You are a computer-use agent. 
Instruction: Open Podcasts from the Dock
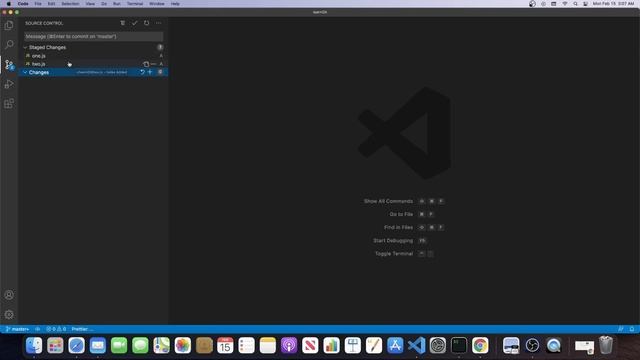pyautogui.click(x=289, y=345)
